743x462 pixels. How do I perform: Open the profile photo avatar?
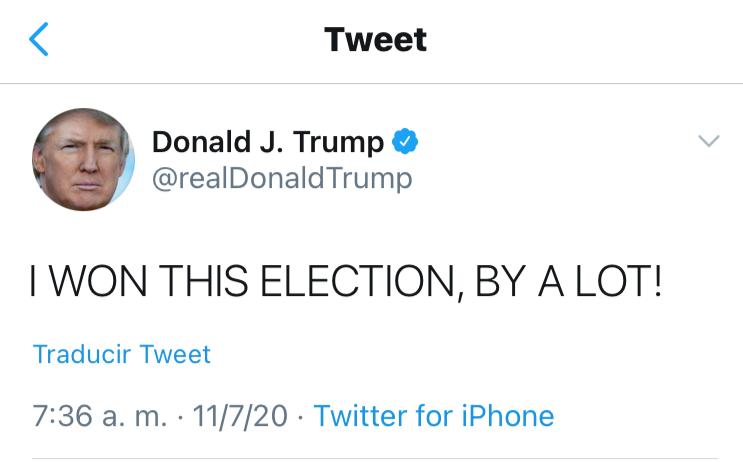(83, 159)
